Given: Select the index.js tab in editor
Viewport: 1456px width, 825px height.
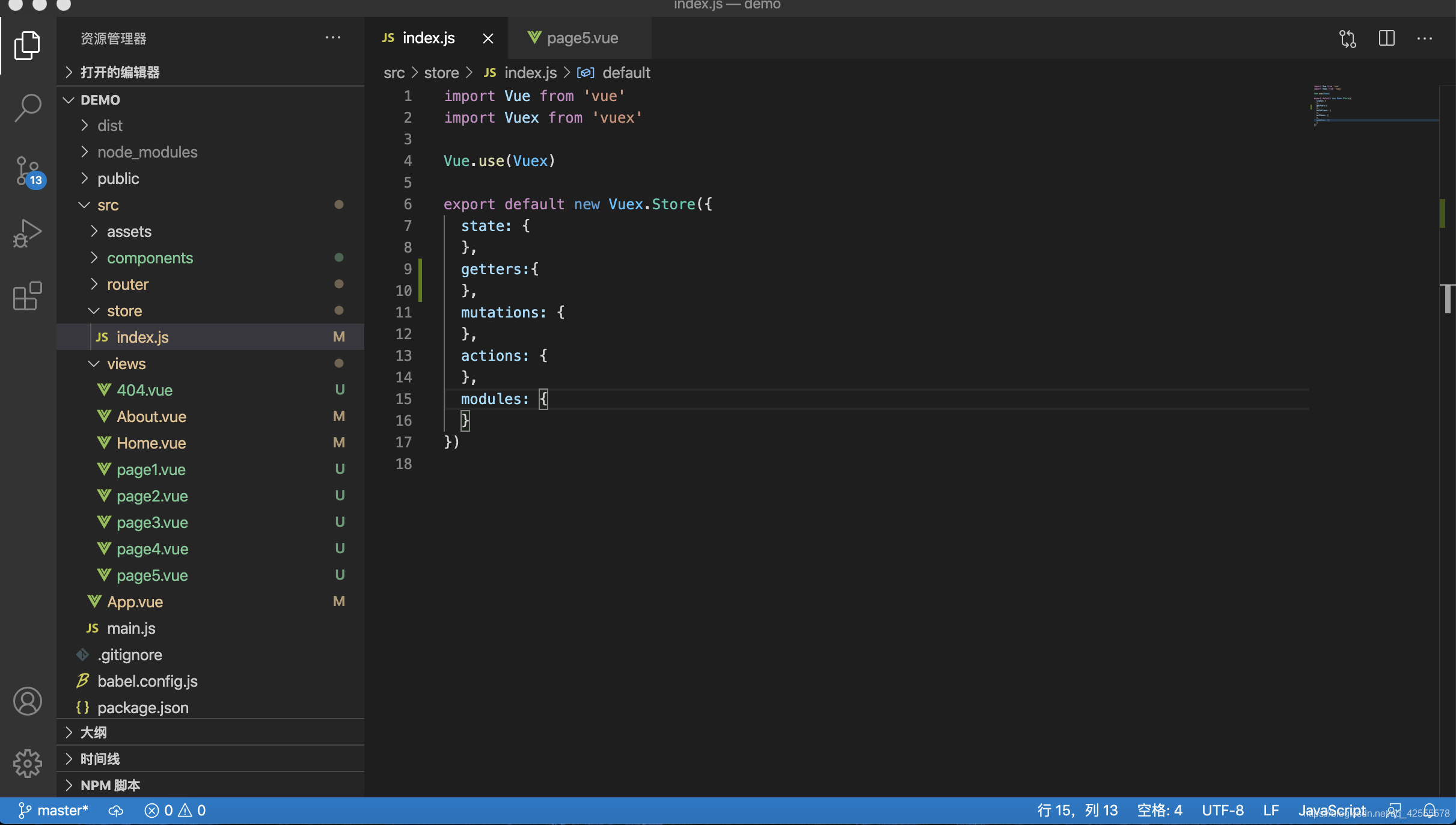Looking at the screenshot, I should point(428,37).
